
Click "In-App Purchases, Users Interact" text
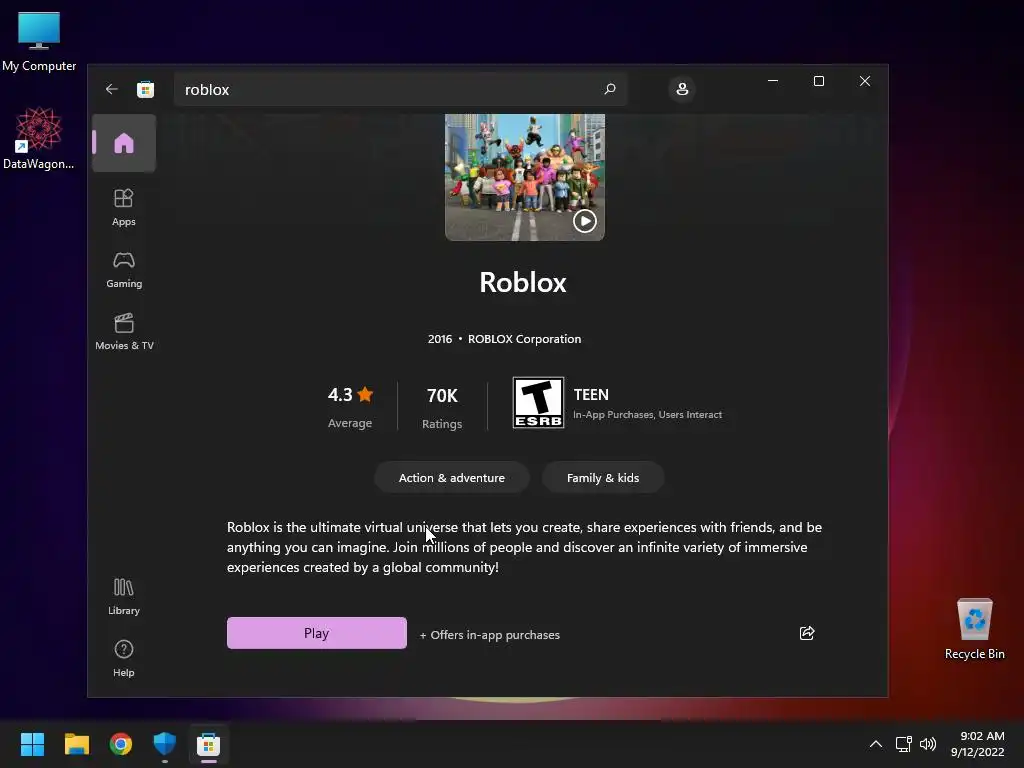(647, 415)
